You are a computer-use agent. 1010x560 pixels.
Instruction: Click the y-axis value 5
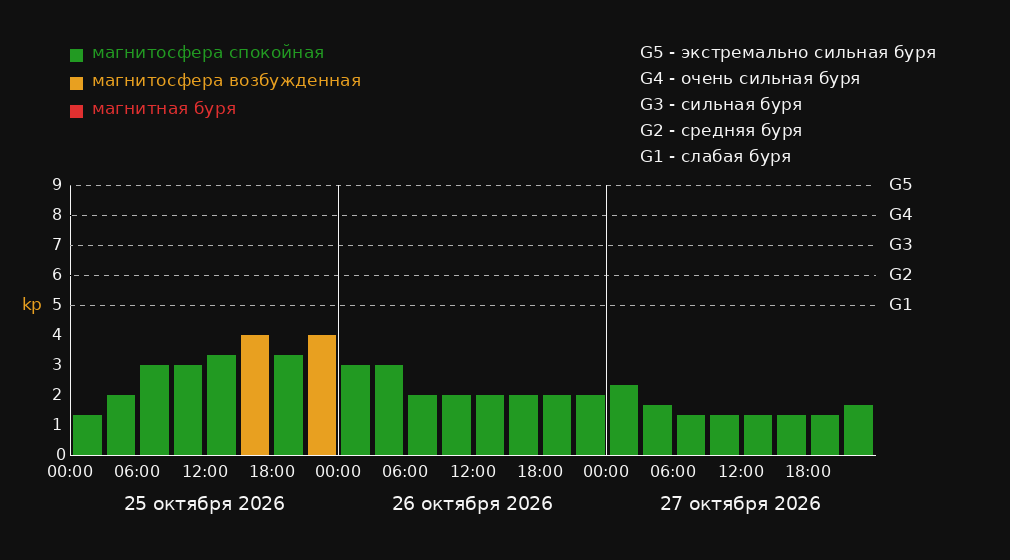point(57,305)
